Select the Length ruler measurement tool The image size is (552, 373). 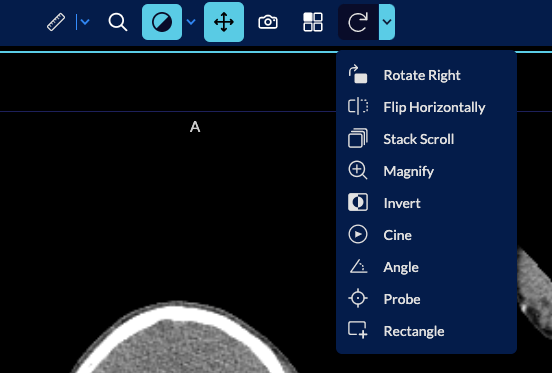pos(56,22)
